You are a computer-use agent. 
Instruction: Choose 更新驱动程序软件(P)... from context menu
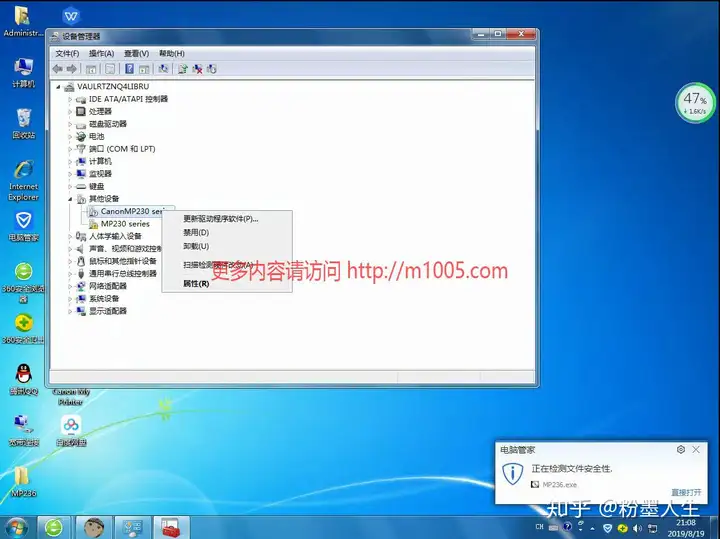227,219
